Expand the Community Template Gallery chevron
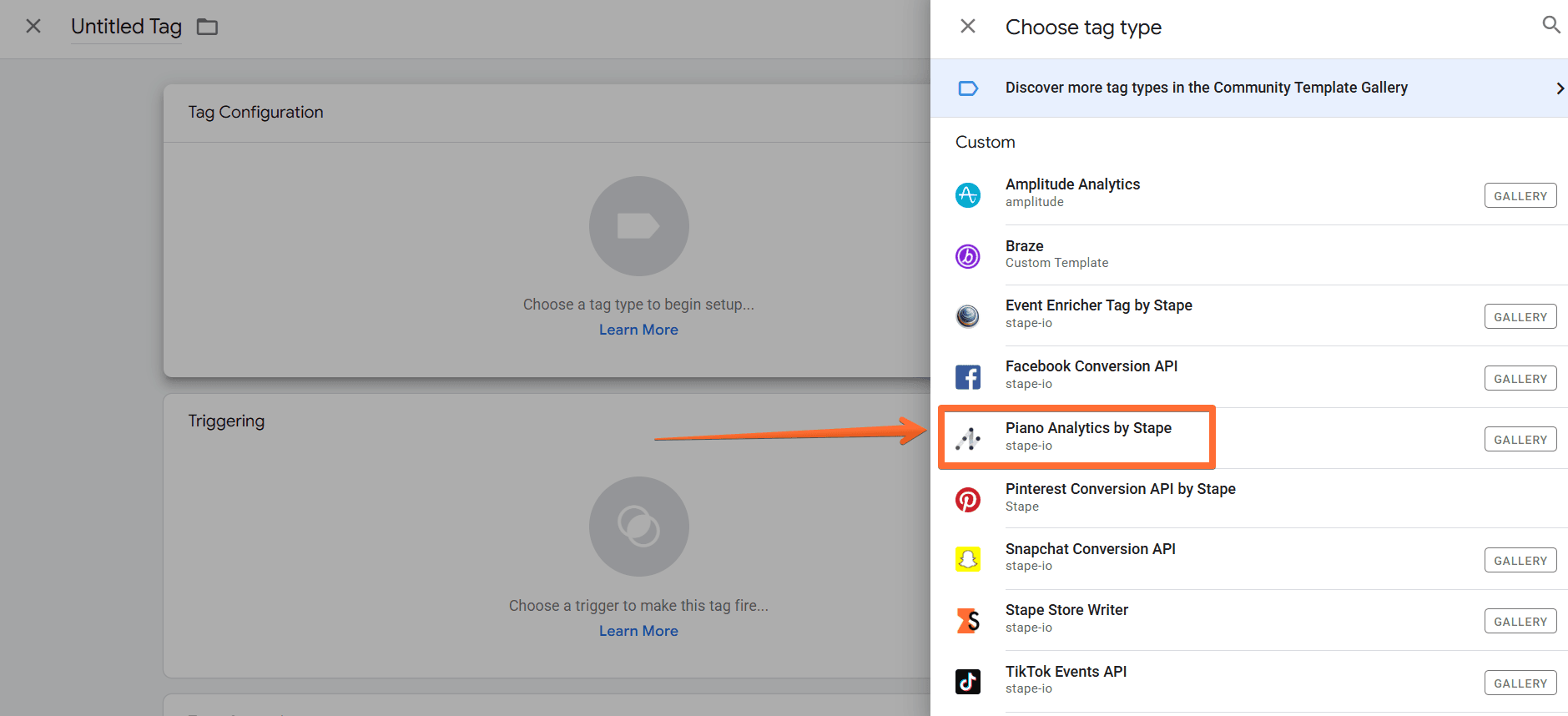This screenshot has width=1568, height=716. click(x=1559, y=88)
